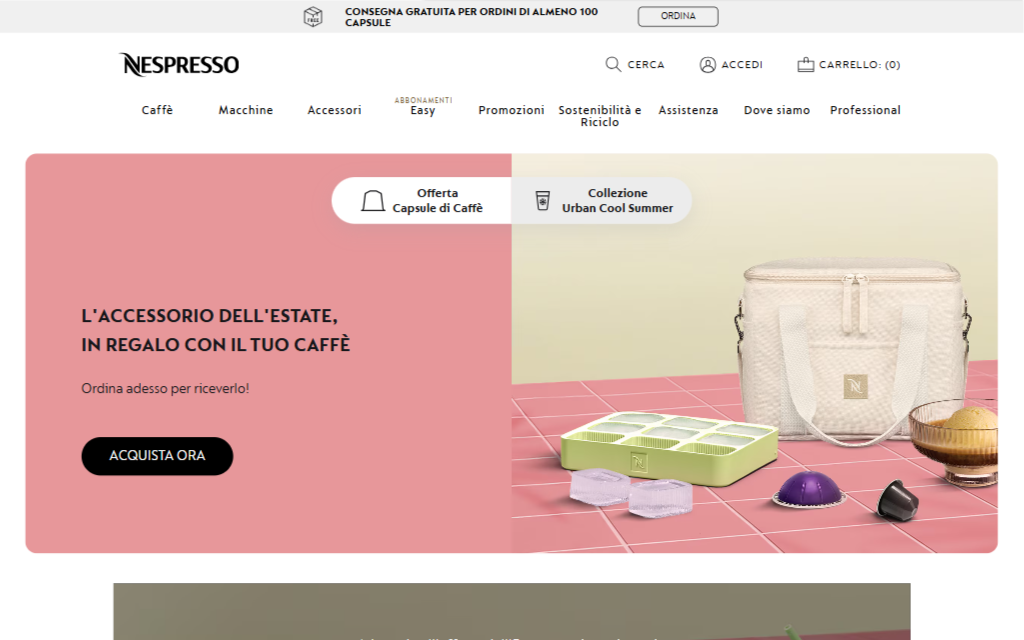Switch to Collezione Urban Cool Summer tab

pyautogui.click(x=601, y=200)
